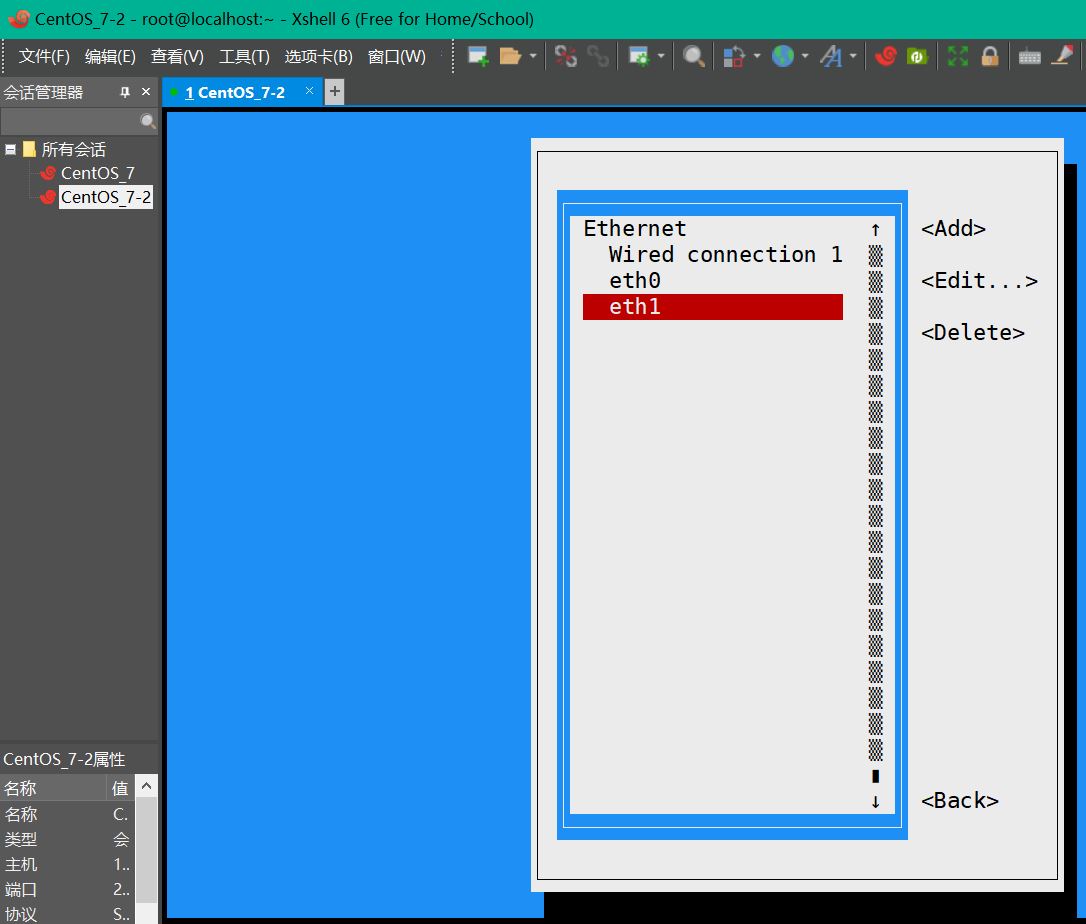Pin the 会话管理器 panel
The height and width of the screenshot is (924, 1086).
click(125, 91)
